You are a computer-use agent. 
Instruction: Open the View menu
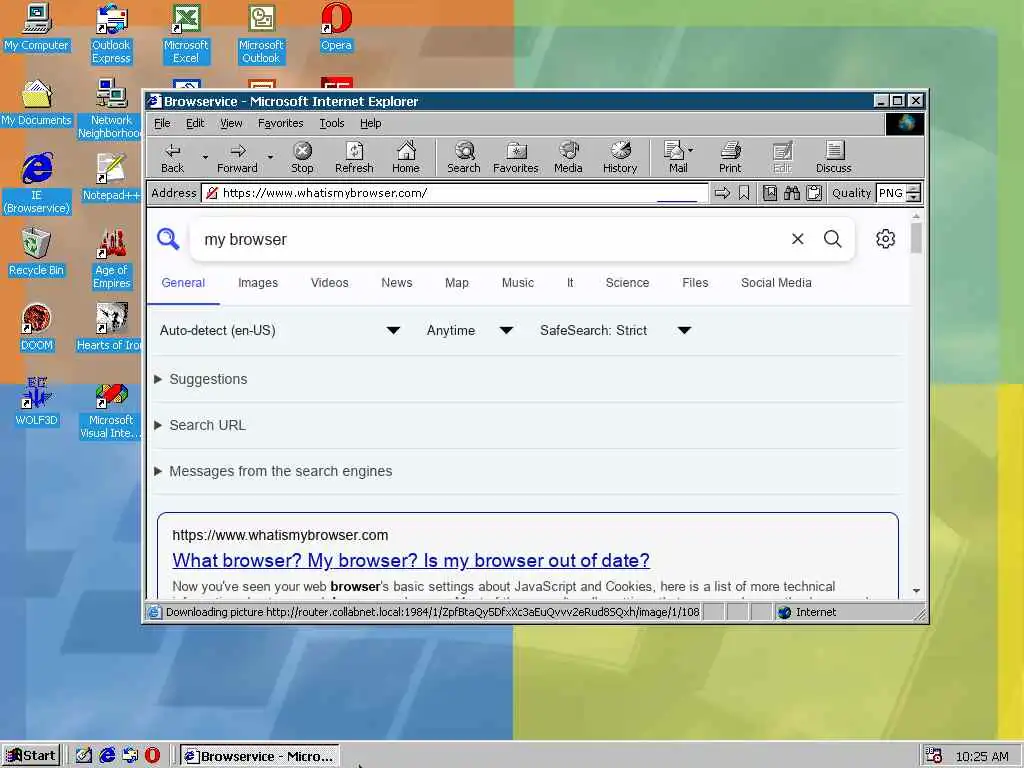[231, 123]
